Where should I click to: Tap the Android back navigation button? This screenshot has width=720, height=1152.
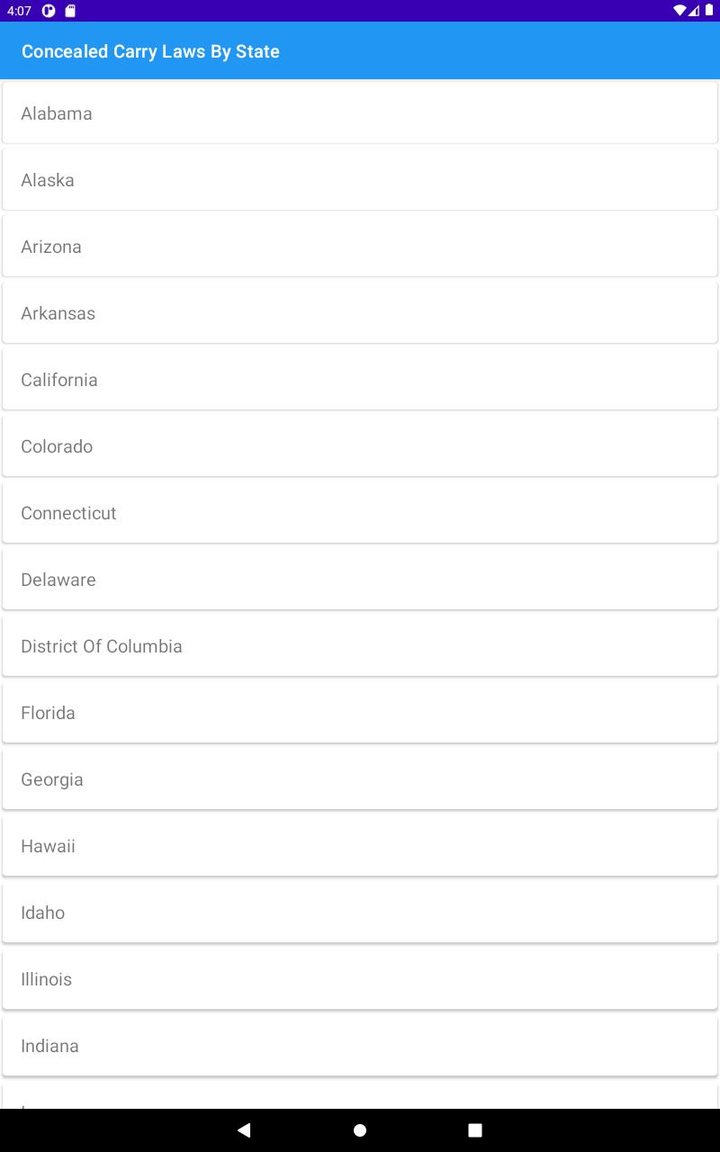244,1130
